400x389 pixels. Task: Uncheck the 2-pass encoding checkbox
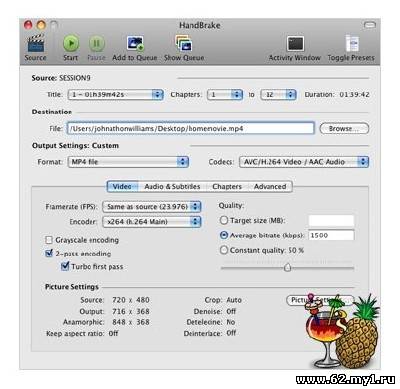[49, 253]
